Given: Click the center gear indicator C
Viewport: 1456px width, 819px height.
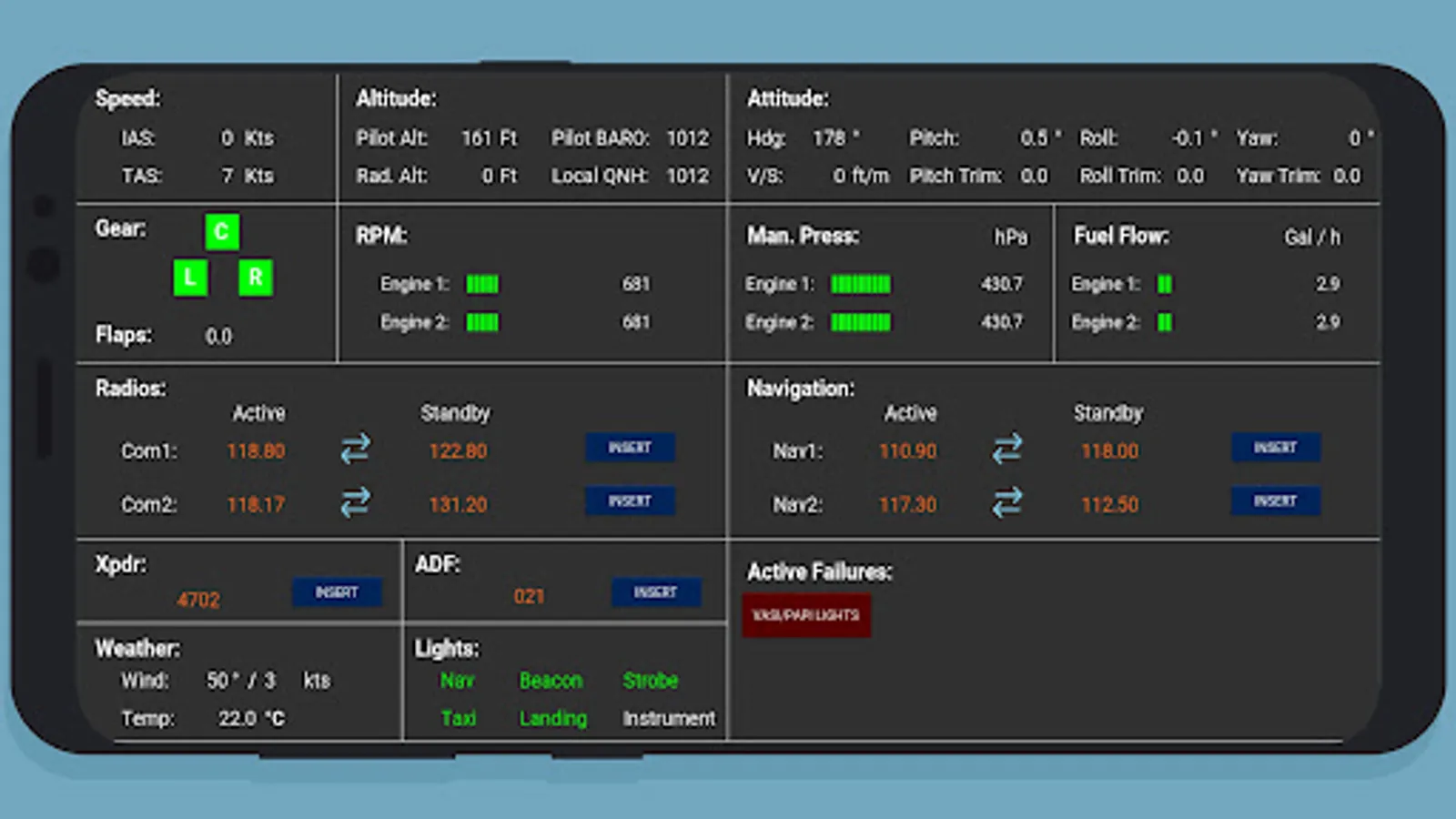Looking at the screenshot, I should [222, 232].
